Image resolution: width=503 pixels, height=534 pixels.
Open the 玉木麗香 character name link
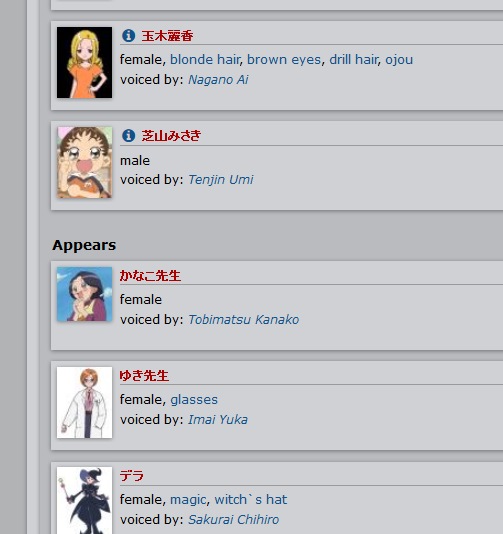167,36
